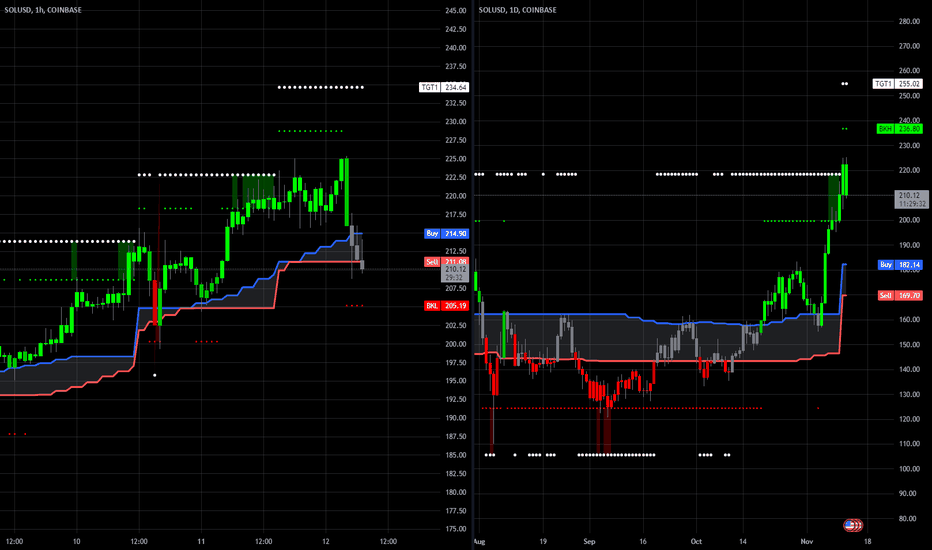Click 245.00 on the 1h price axis
This screenshot has height=550, width=932.
tap(455, 11)
